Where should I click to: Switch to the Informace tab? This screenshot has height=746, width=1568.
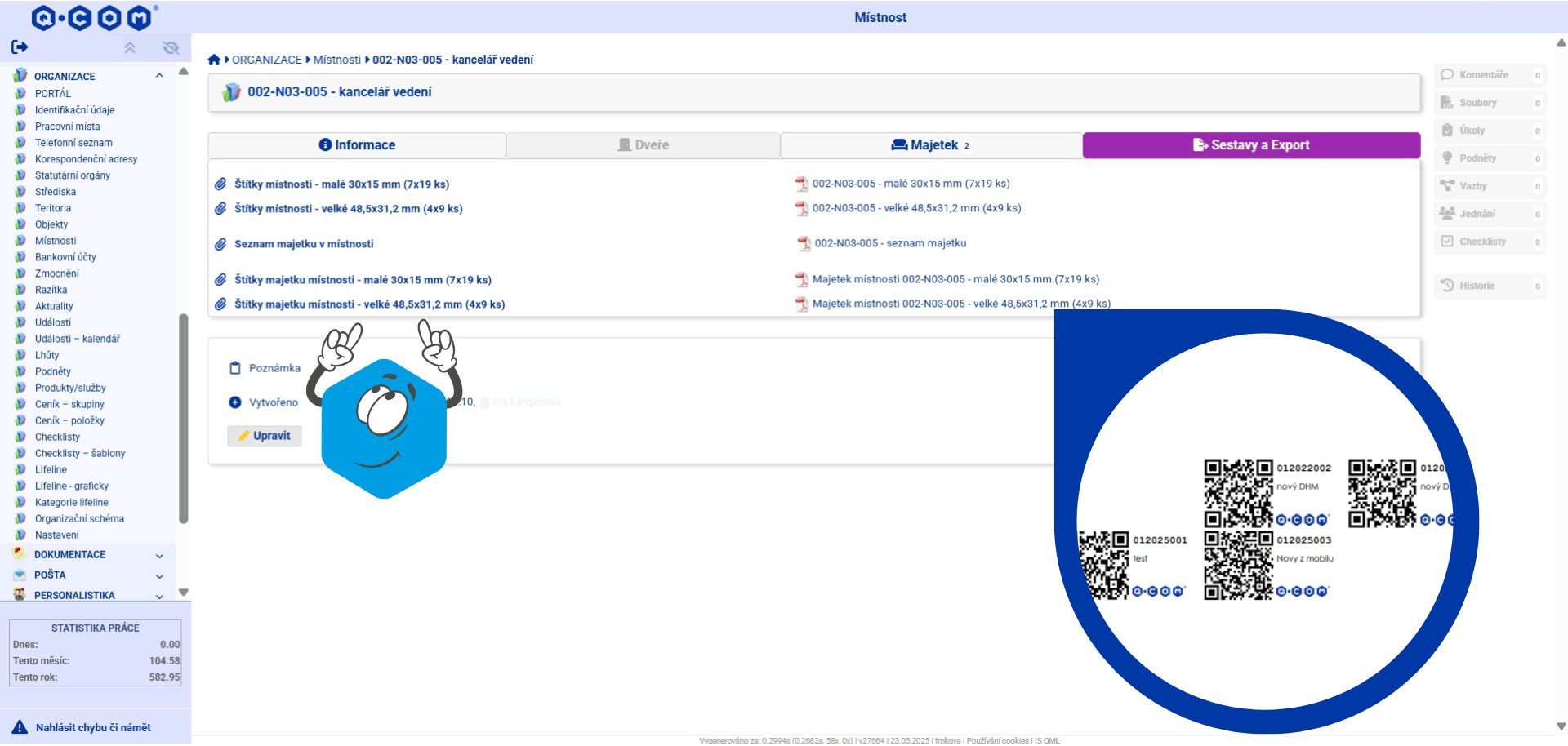pos(357,145)
